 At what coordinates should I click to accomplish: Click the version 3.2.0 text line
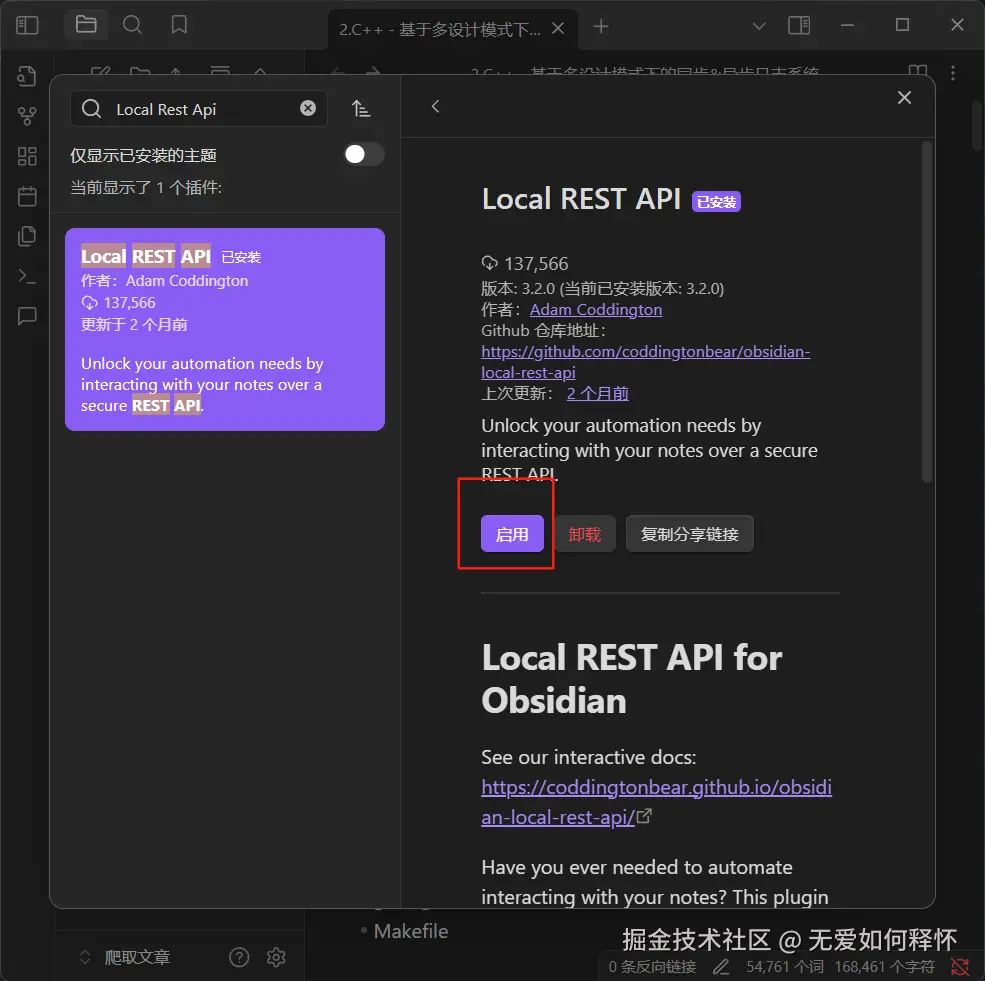(x=602, y=289)
